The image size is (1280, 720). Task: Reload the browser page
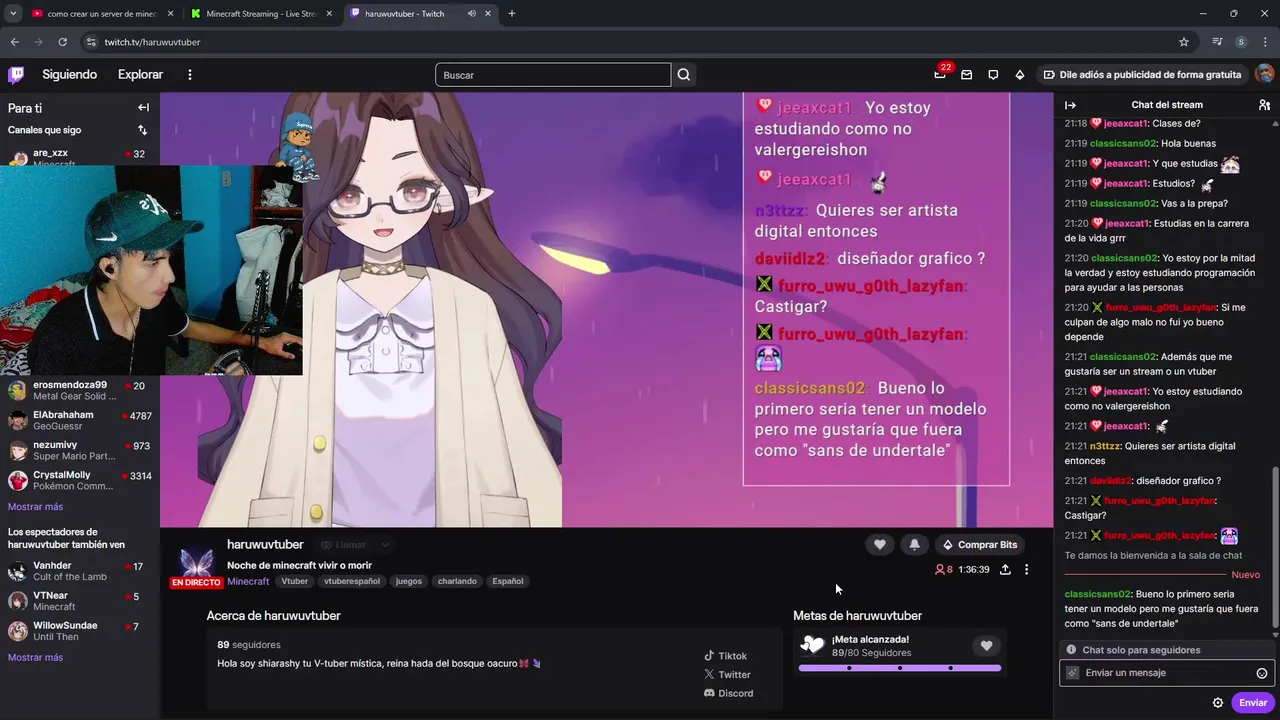click(x=62, y=42)
